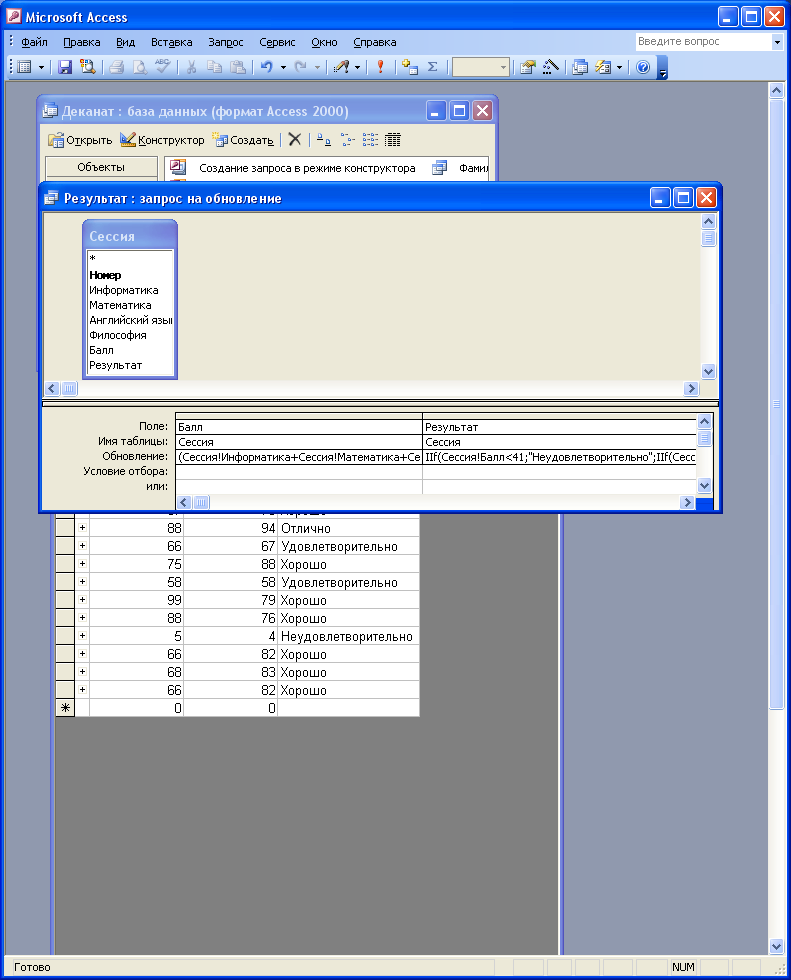This screenshot has height=980, width=791.
Task: Click the Undo arrow icon
Action: 267,67
